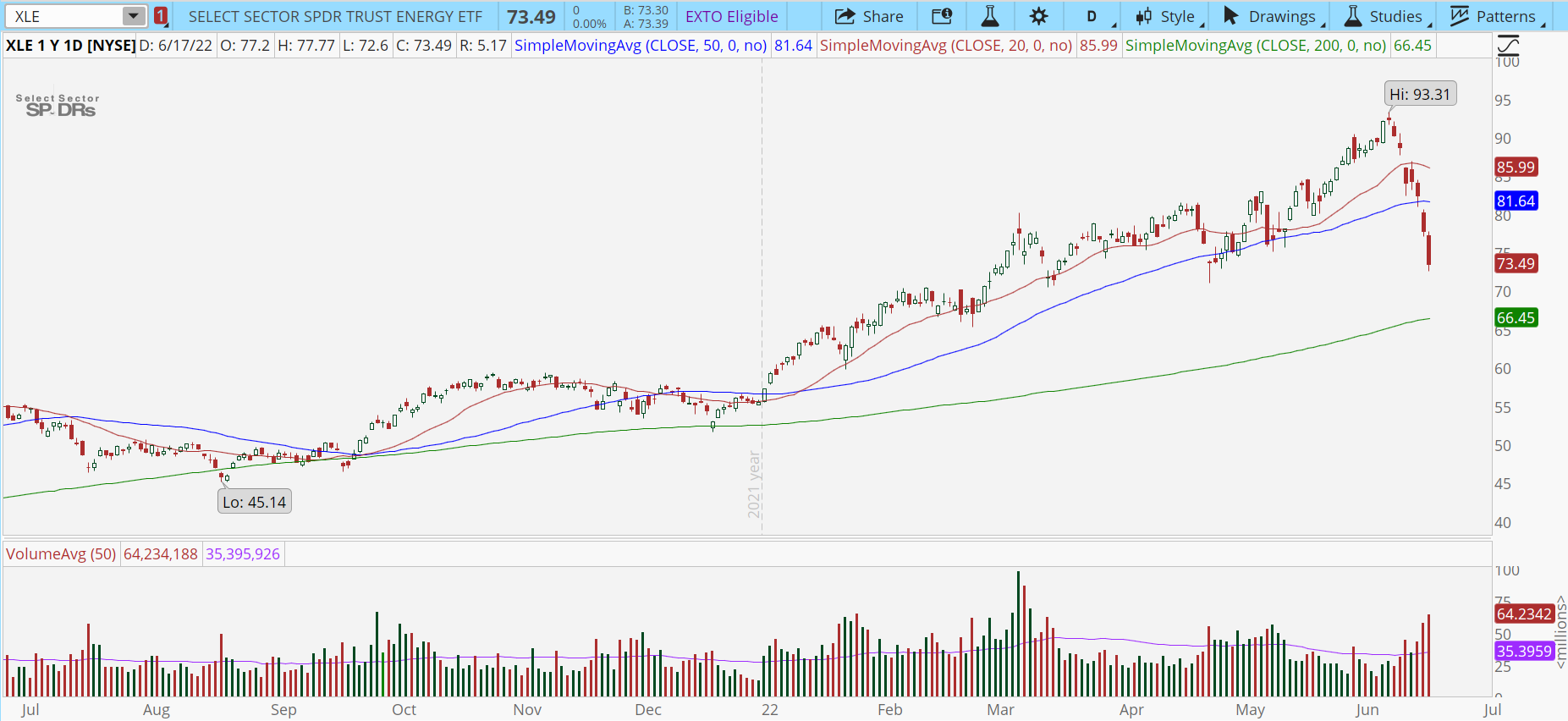Image resolution: width=1568 pixels, height=721 pixels.
Task: Click the bid/ask quote B: 73.30 A: 73.39
Action: coord(646,17)
